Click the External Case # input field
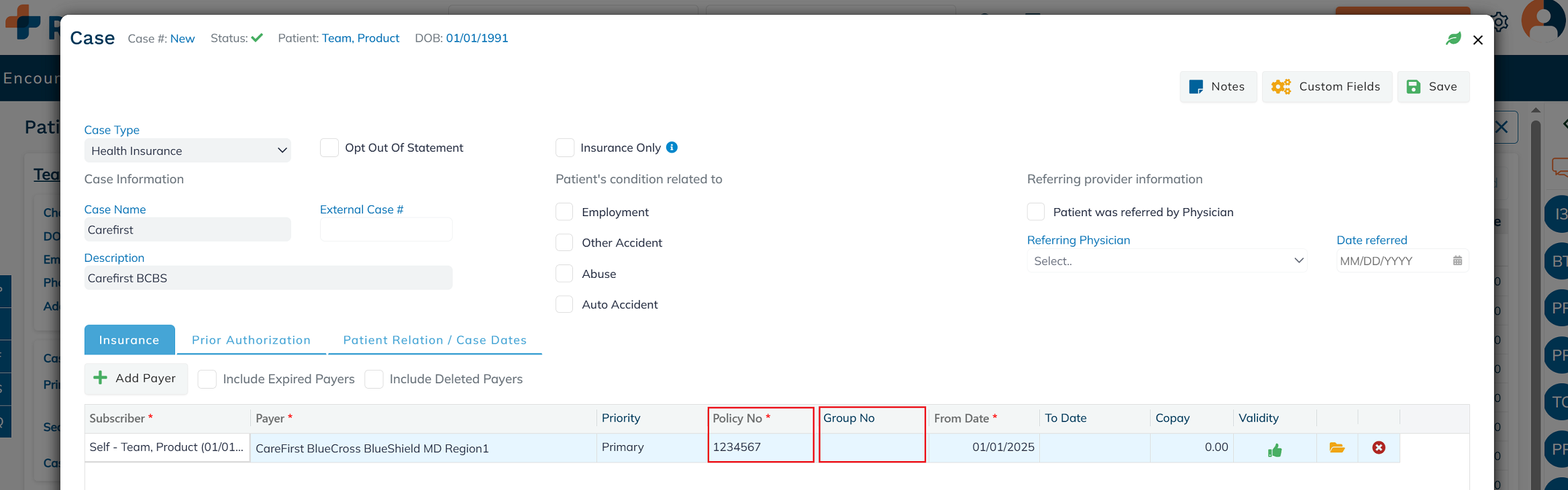Screen dimensions: 1568x490 coord(386,230)
